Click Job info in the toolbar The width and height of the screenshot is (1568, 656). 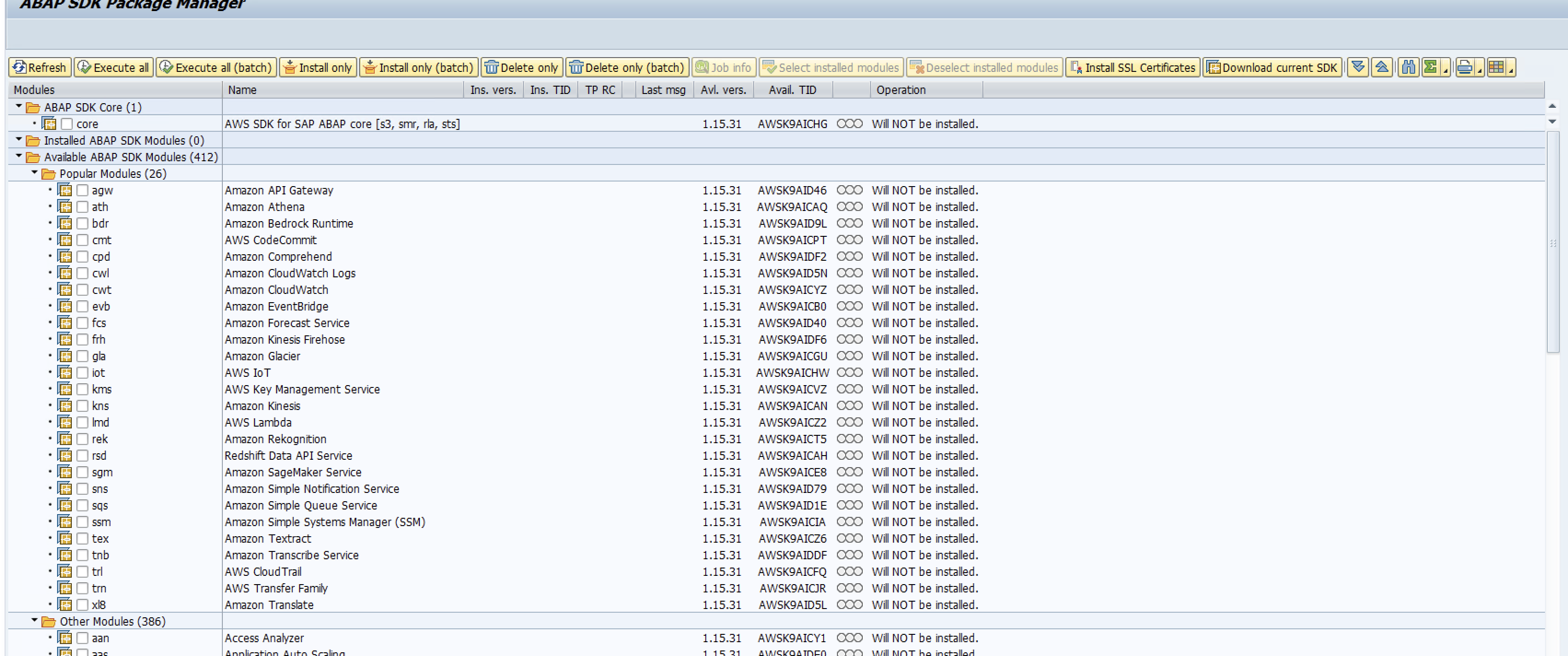click(x=724, y=67)
